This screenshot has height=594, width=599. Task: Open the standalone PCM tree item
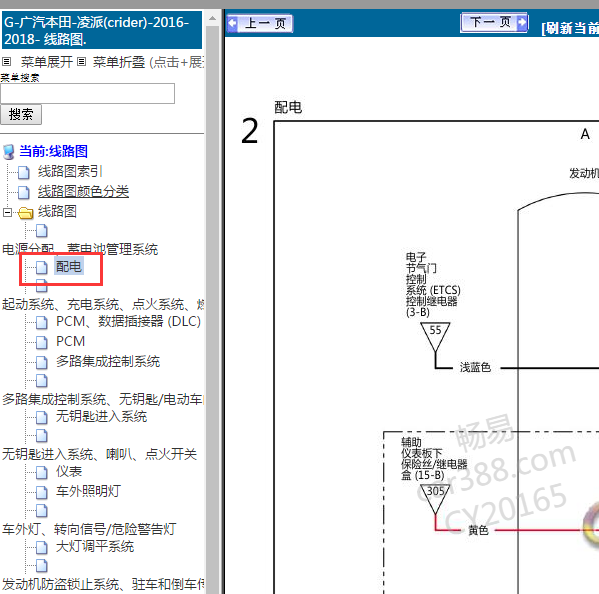tap(70, 341)
